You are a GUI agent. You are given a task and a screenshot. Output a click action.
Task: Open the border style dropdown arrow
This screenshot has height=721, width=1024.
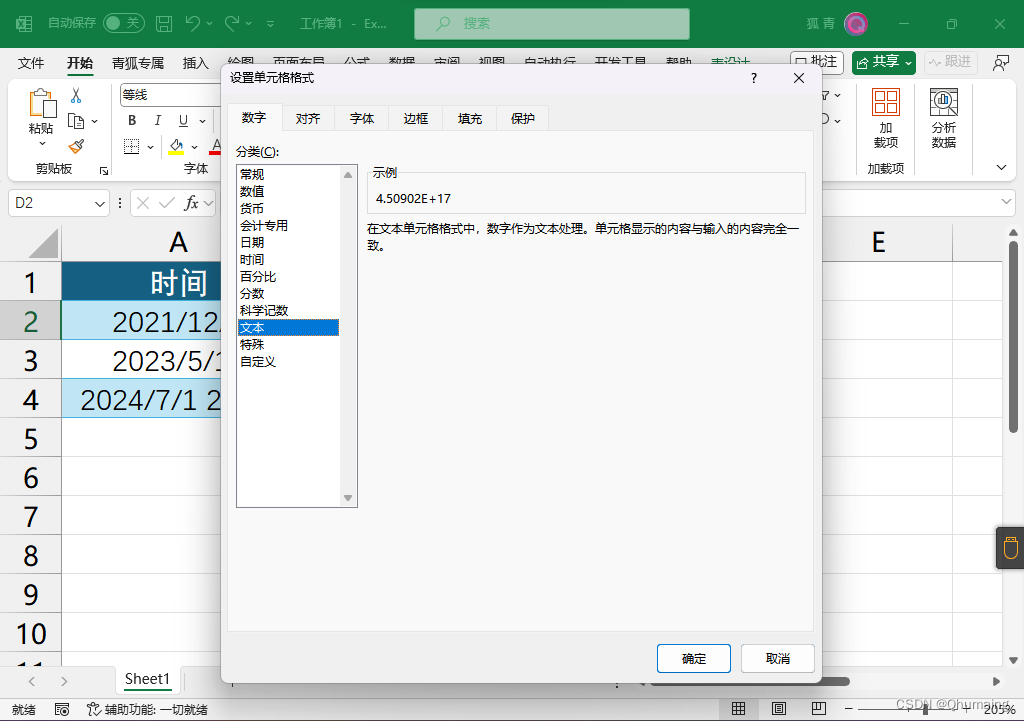[150, 146]
